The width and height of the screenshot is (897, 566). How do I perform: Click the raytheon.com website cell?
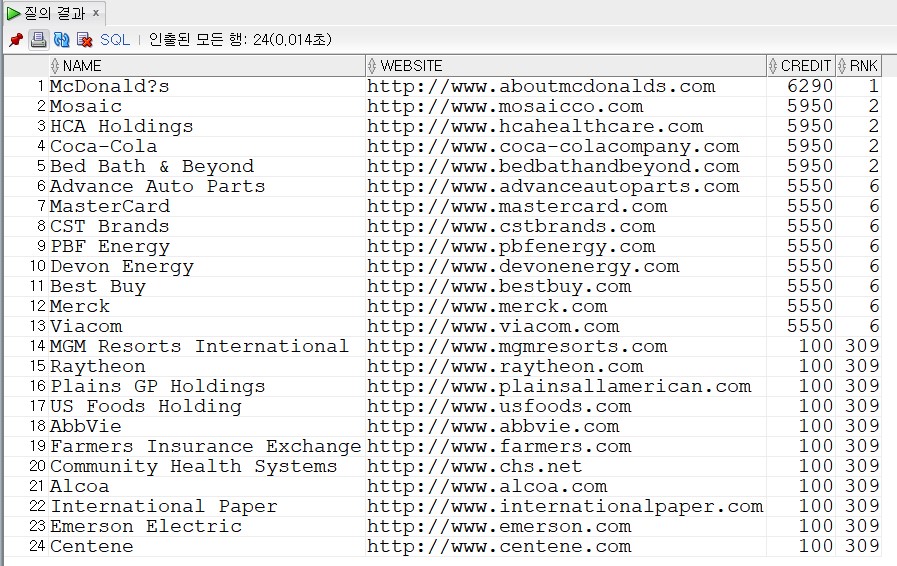566,367
